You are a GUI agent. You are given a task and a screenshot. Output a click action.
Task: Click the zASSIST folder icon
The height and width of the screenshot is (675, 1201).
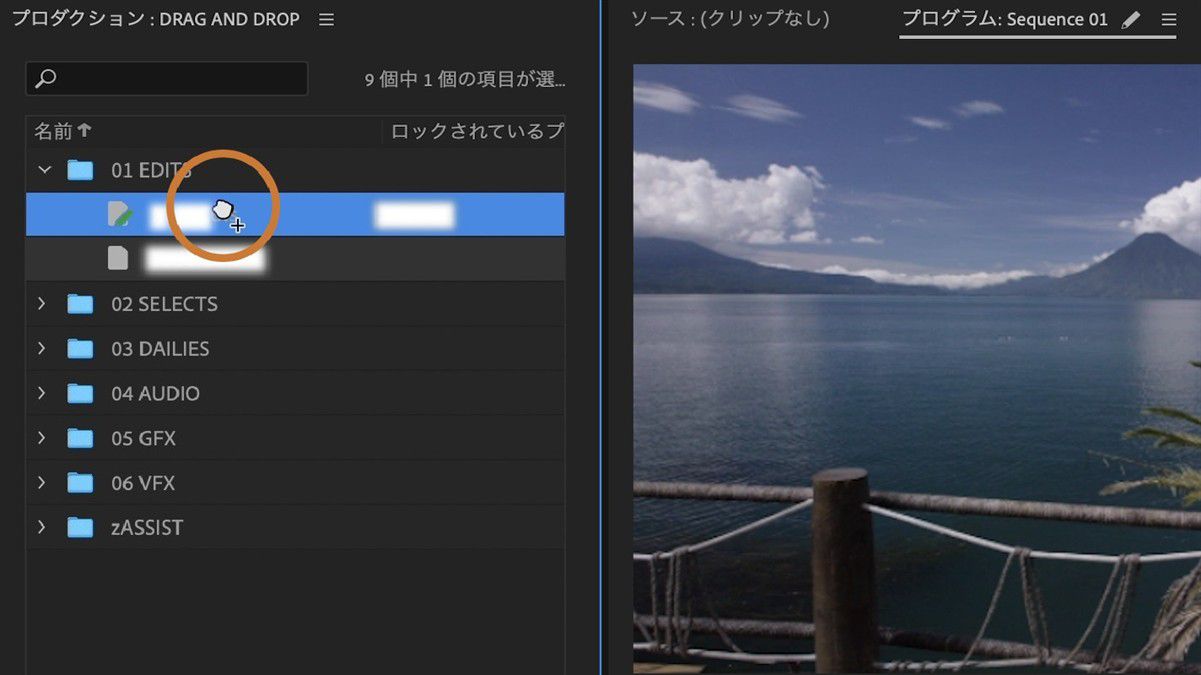[80, 528]
